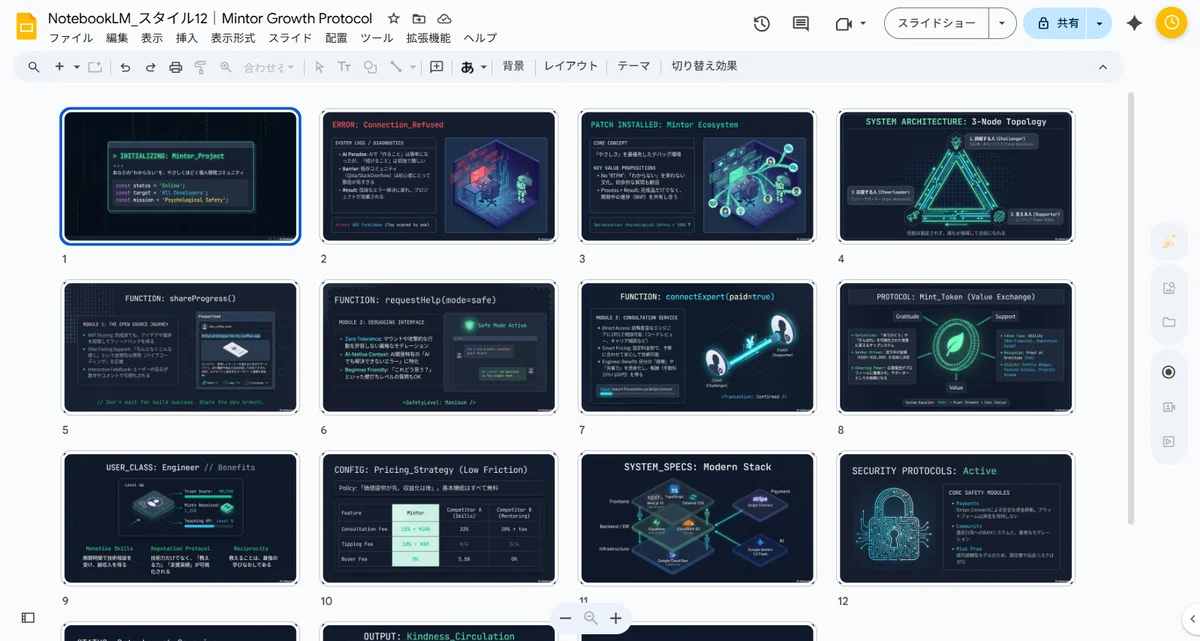Open the 拡張機能 menu

pos(427,38)
